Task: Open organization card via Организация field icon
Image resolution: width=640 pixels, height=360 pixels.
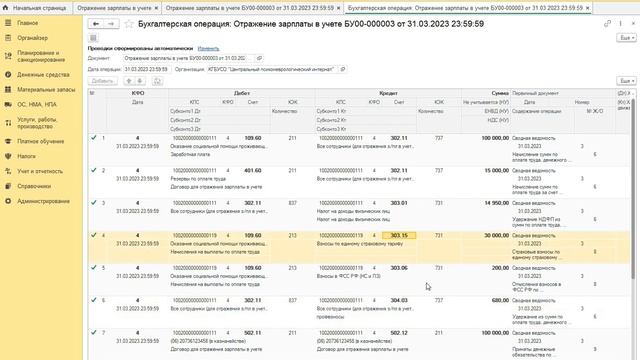Action: 343,69
